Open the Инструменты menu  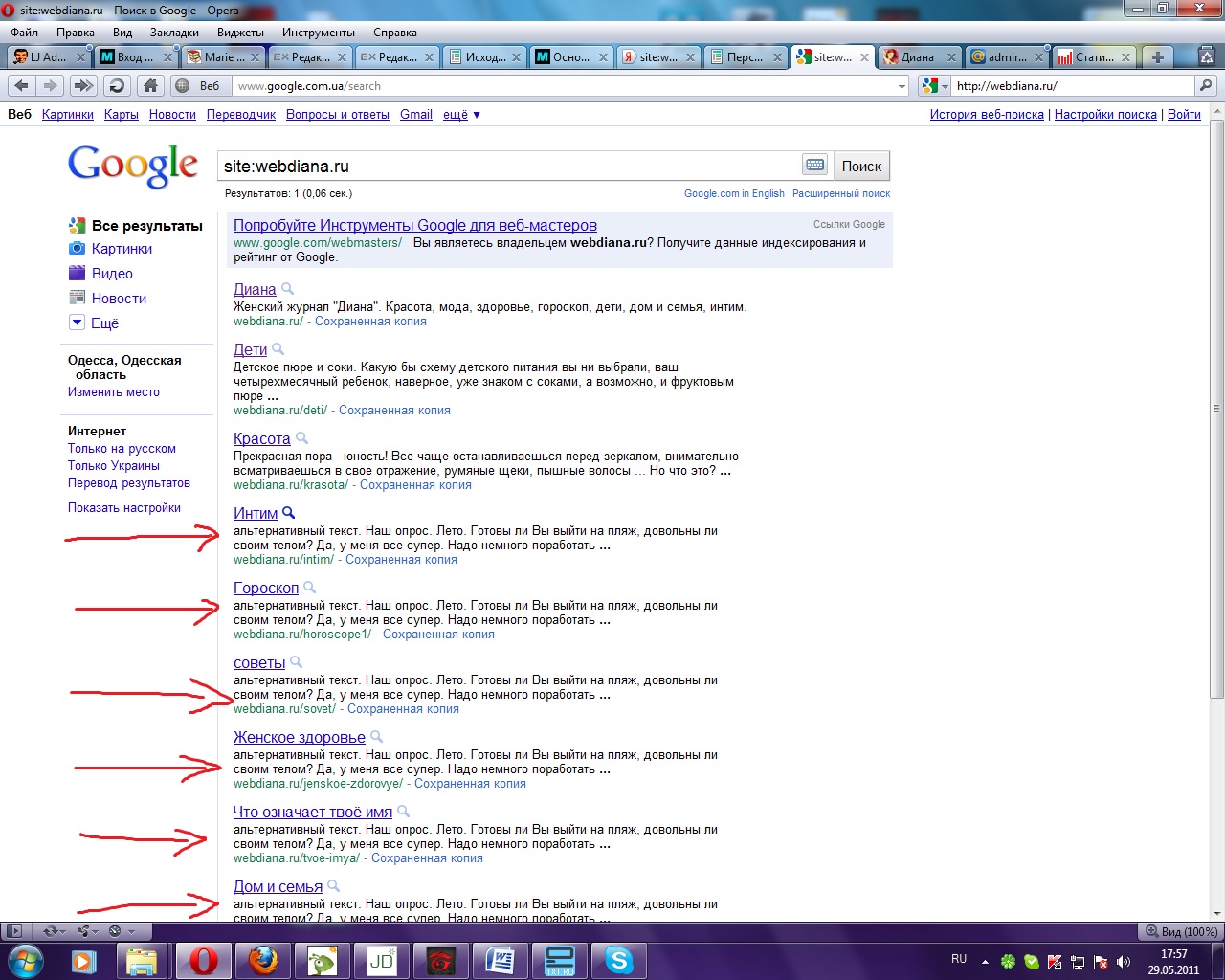(319, 33)
